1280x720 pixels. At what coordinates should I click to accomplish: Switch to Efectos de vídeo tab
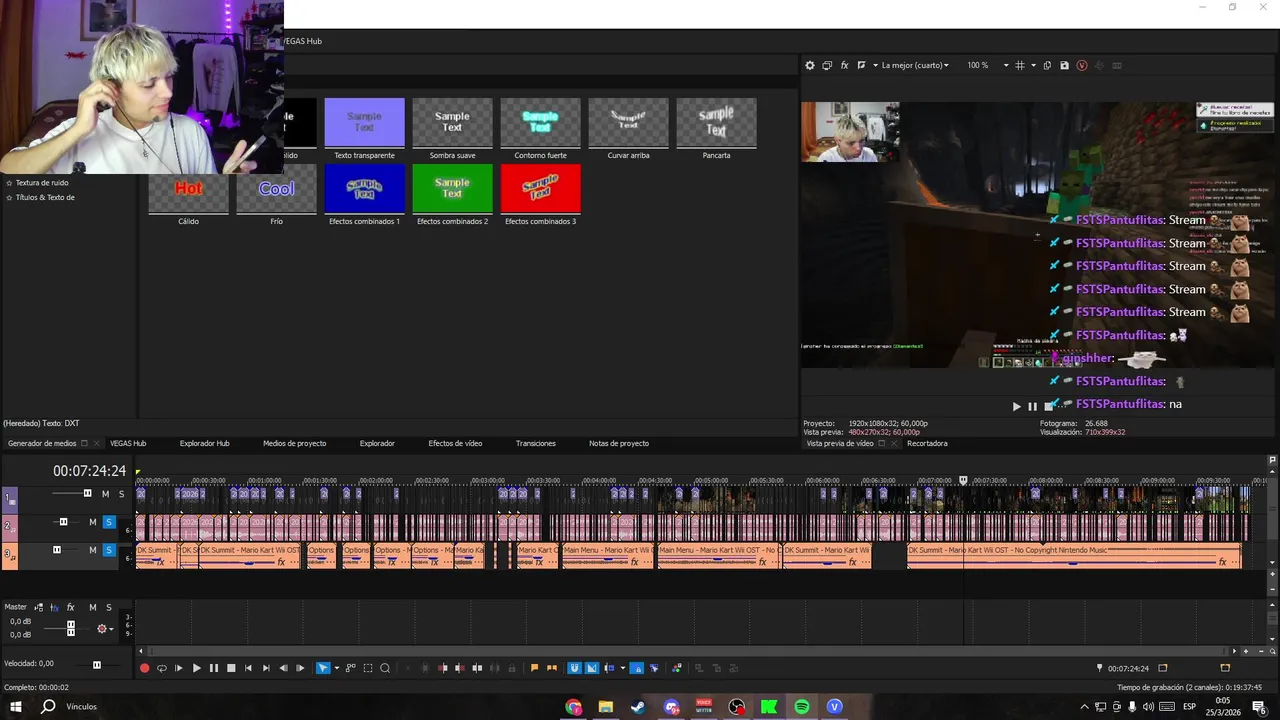(455, 443)
